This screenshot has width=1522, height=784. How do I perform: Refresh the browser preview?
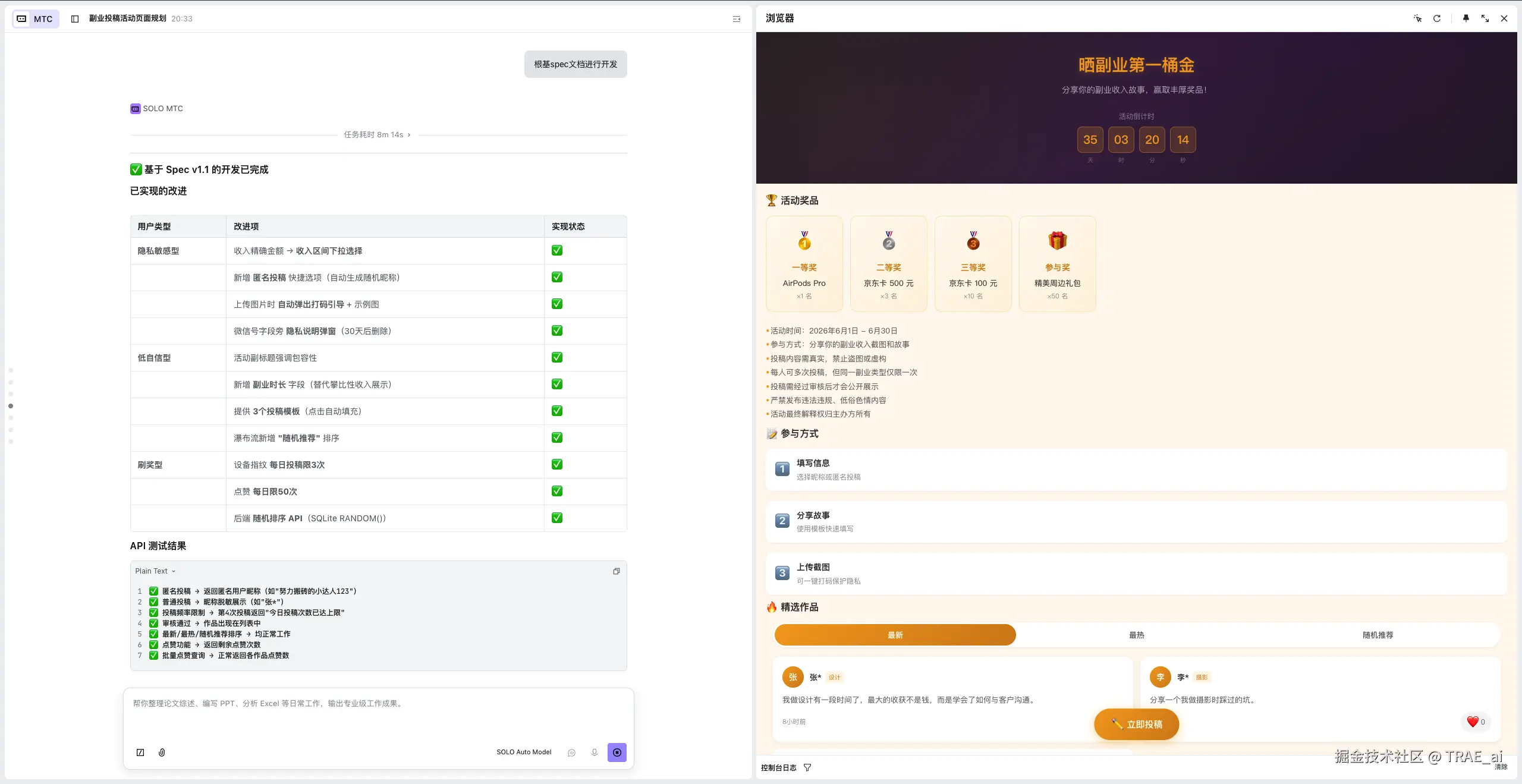click(x=1437, y=18)
